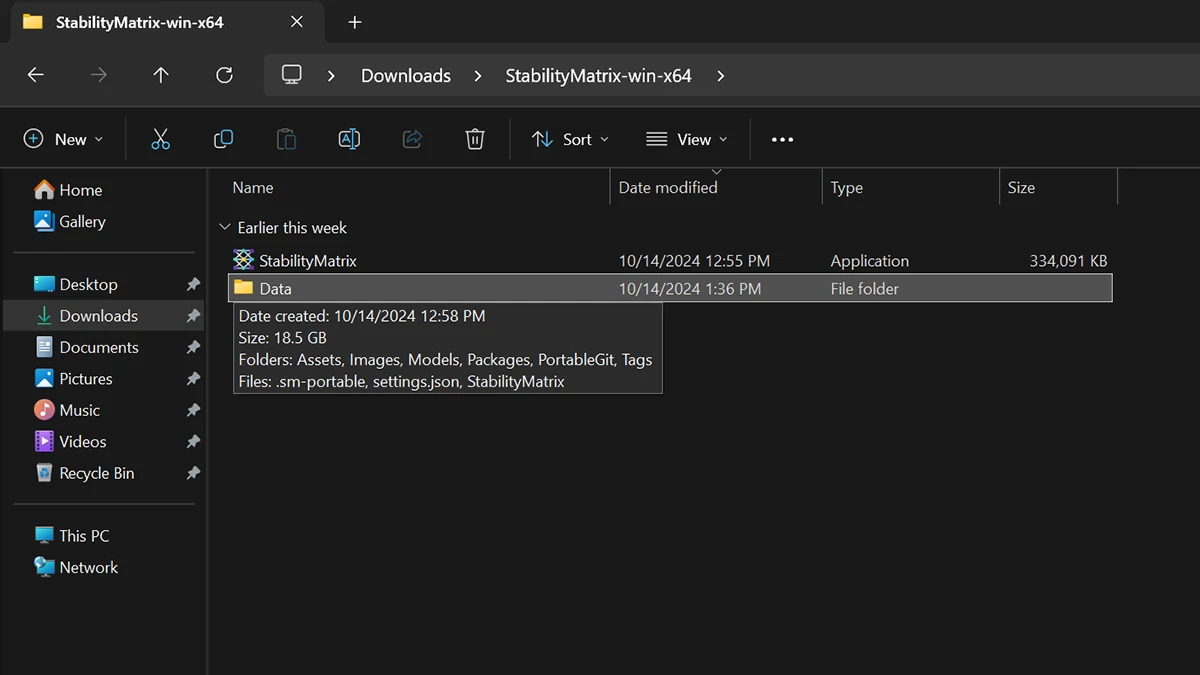Image resolution: width=1200 pixels, height=675 pixels.
Task: Click StabilityMatrix-win-x64 in the breadcrumb
Action: click(598, 75)
